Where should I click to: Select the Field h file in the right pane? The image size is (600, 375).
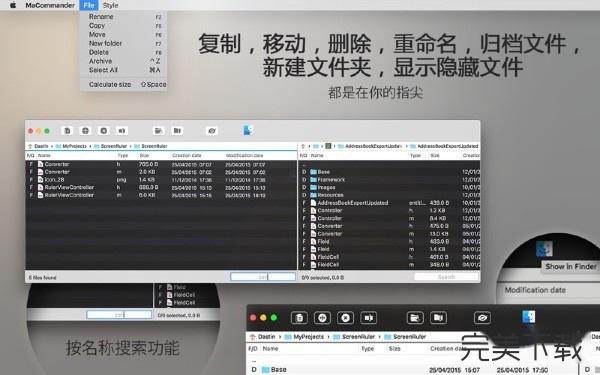(390, 241)
